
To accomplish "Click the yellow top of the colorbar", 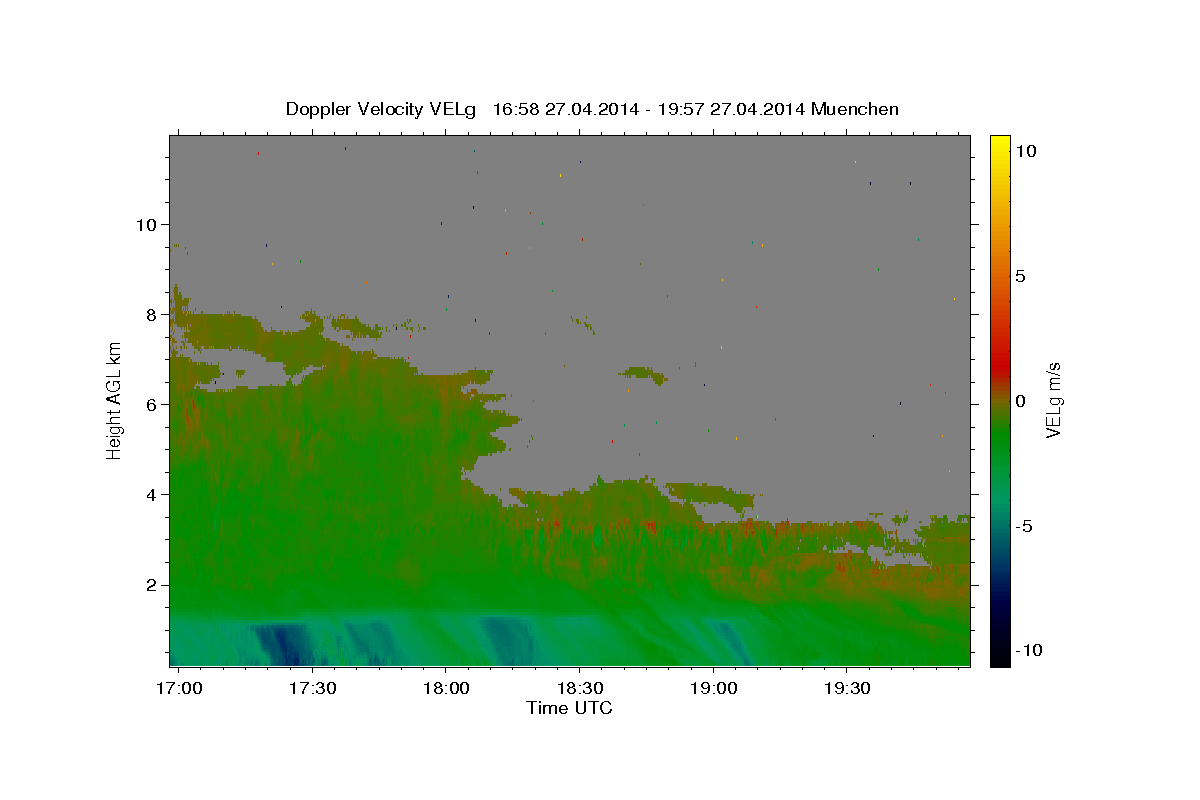I will tap(999, 145).
